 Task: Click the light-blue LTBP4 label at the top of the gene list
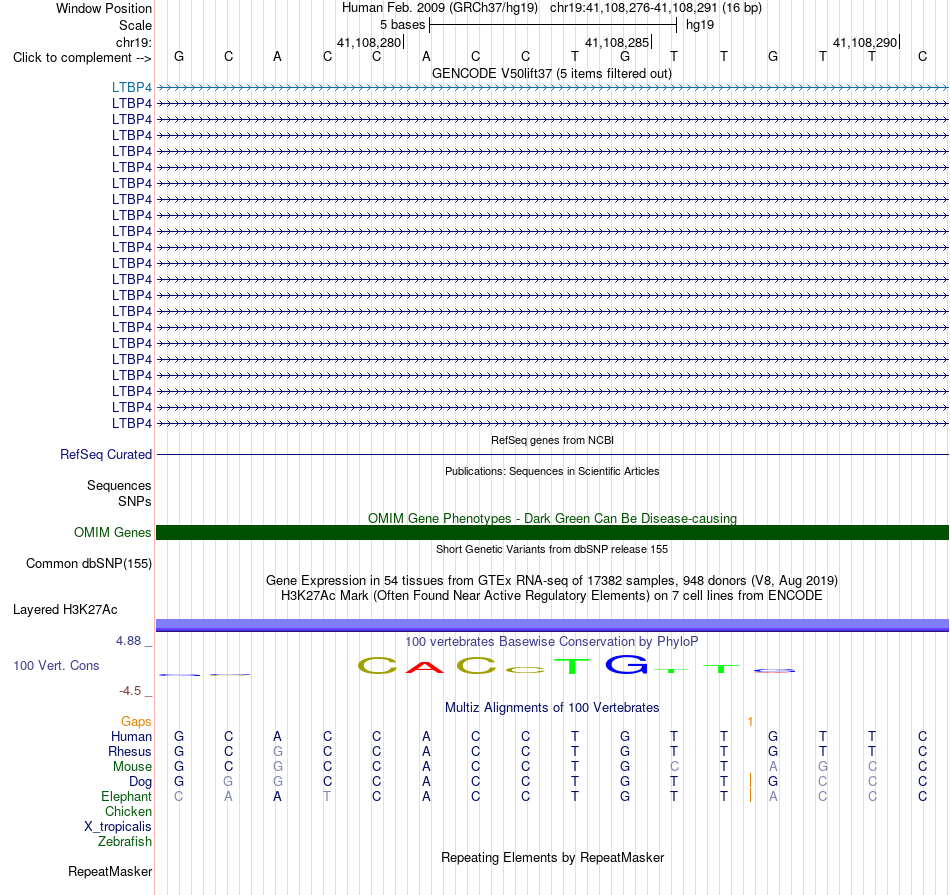coord(131,88)
